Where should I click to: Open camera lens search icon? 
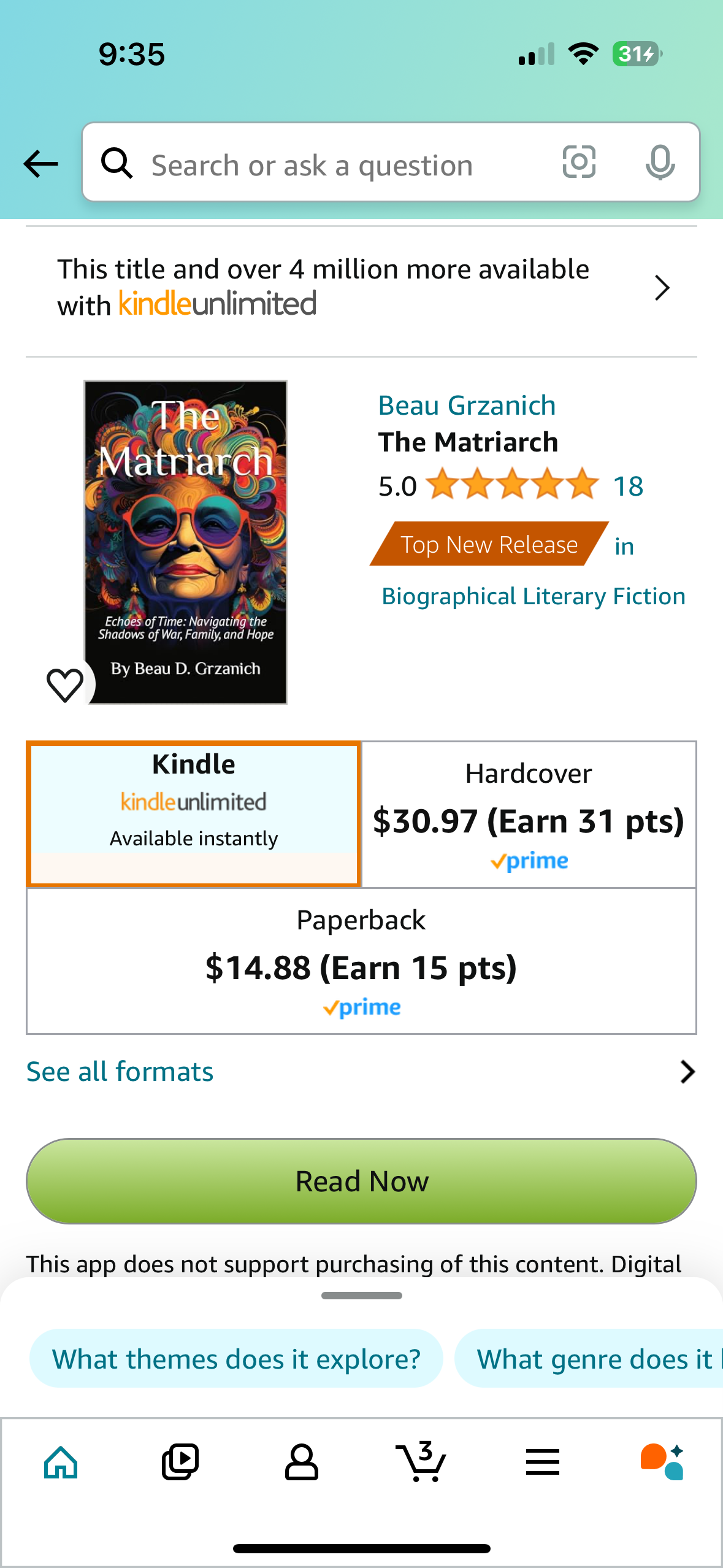point(579,163)
